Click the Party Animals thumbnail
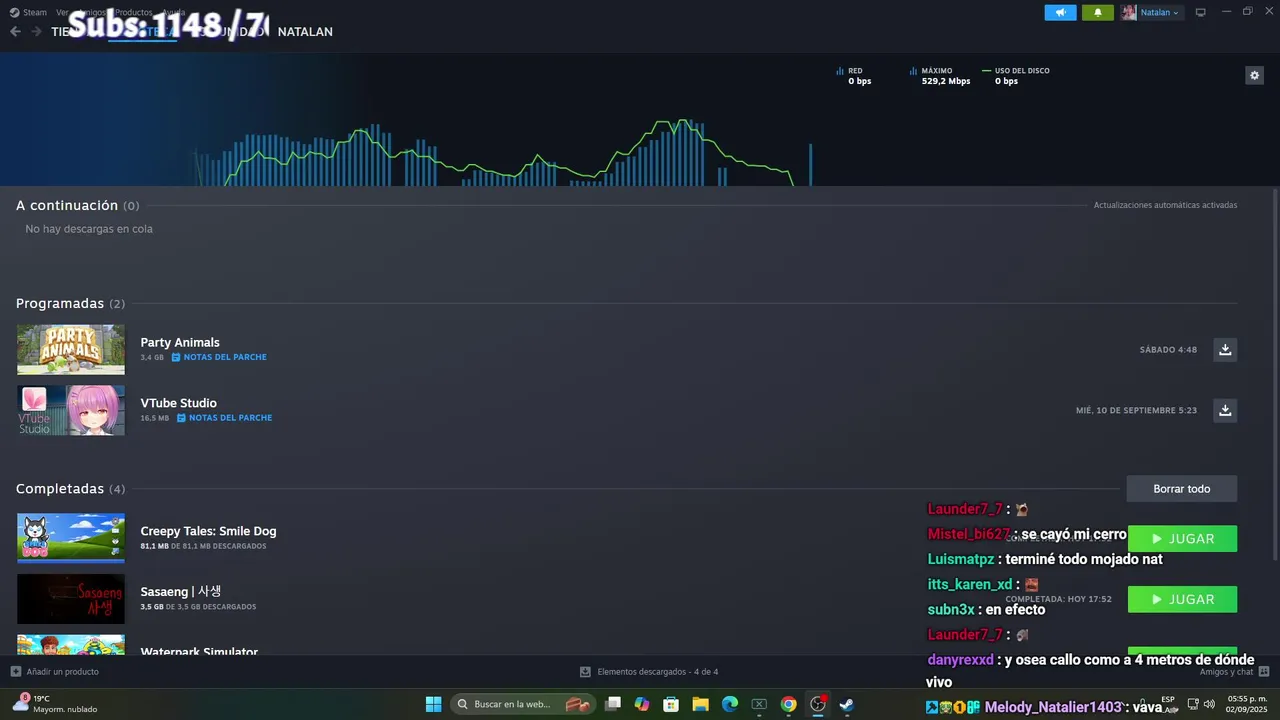 click(71, 350)
